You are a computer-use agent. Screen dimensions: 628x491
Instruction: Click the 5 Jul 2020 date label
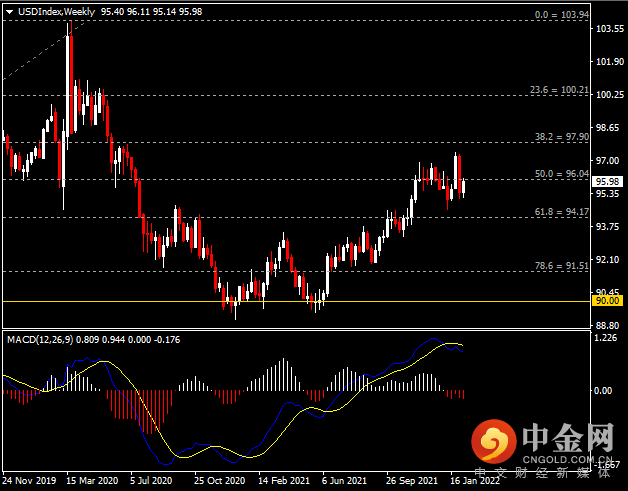(151, 481)
